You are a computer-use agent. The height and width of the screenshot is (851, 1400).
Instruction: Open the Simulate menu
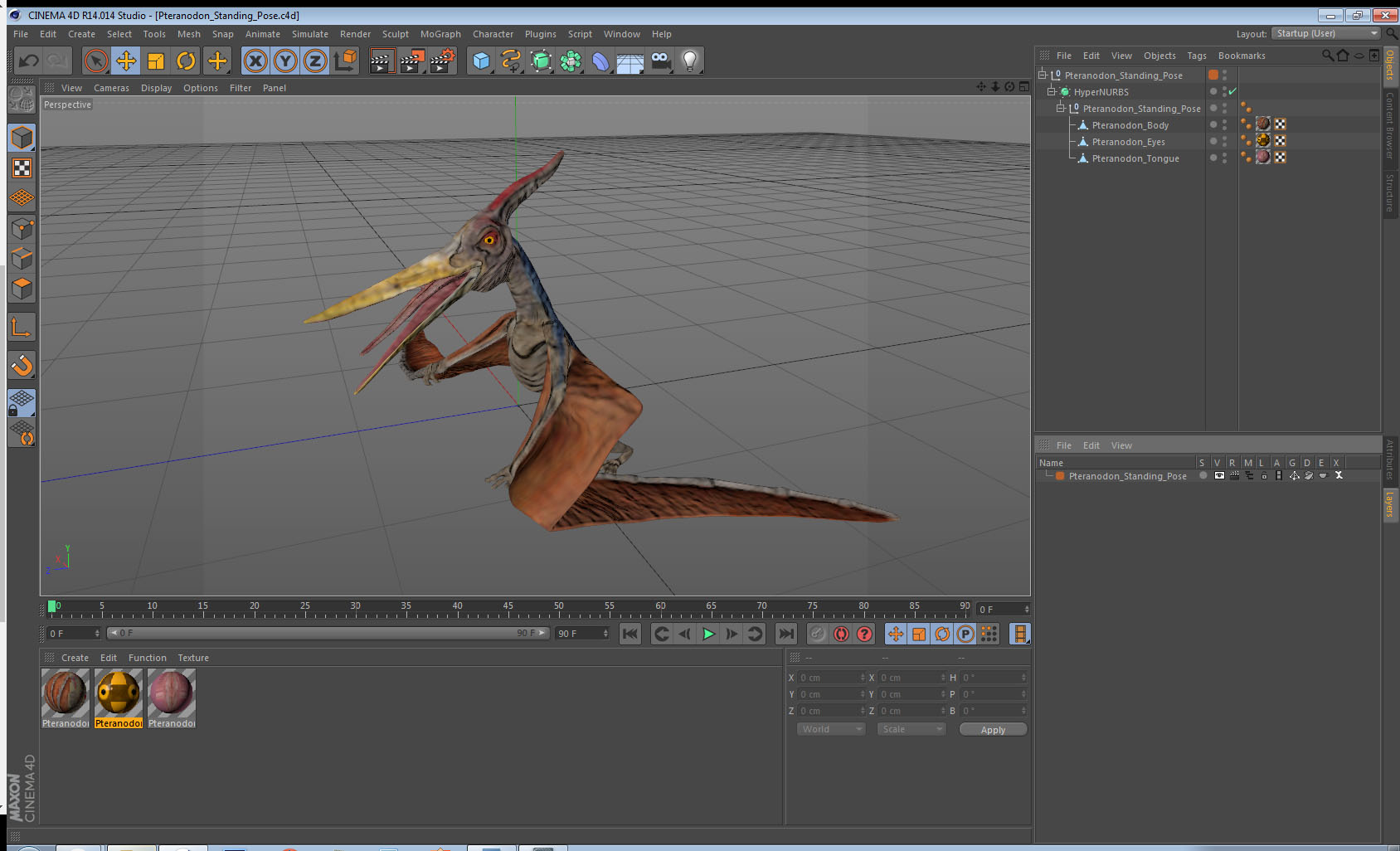(x=309, y=34)
